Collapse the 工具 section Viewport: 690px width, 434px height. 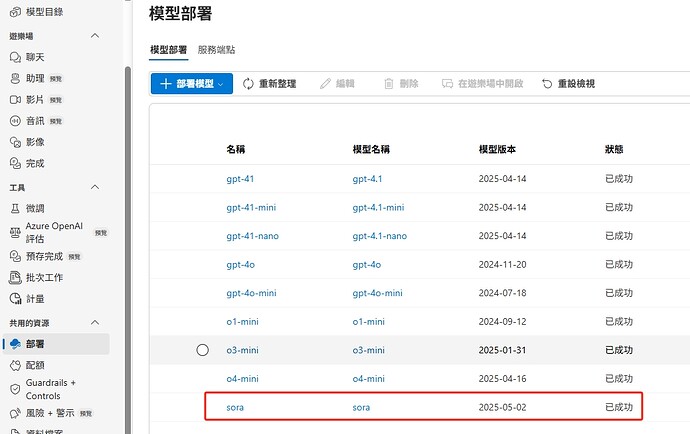point(95,187)
